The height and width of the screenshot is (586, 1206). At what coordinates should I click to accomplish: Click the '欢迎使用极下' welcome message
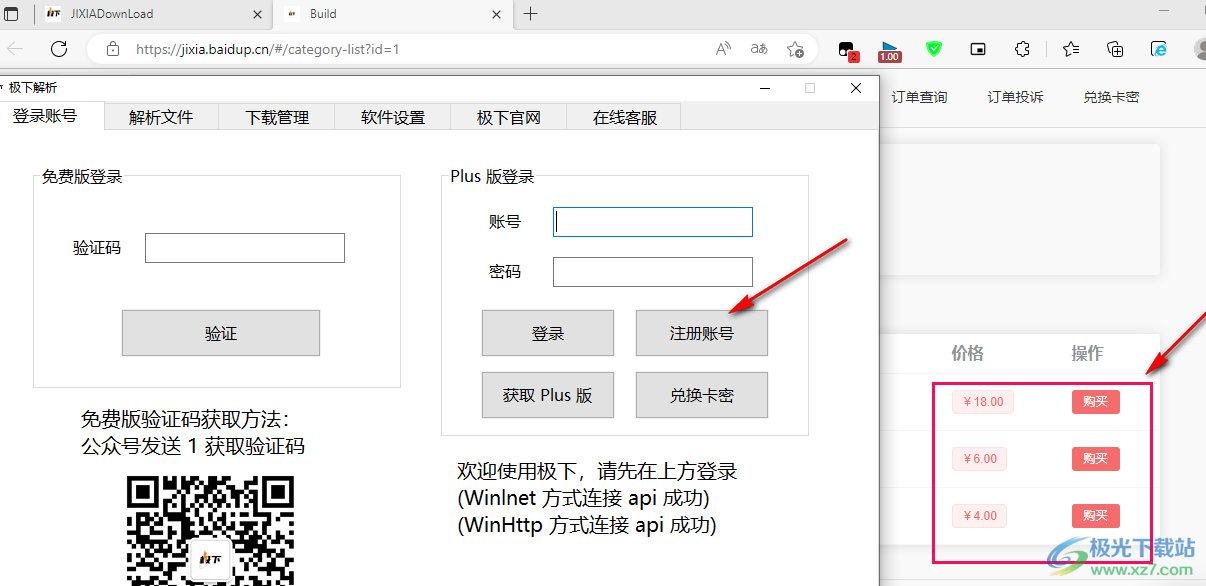pyautogui.click(x=597, y=471)
